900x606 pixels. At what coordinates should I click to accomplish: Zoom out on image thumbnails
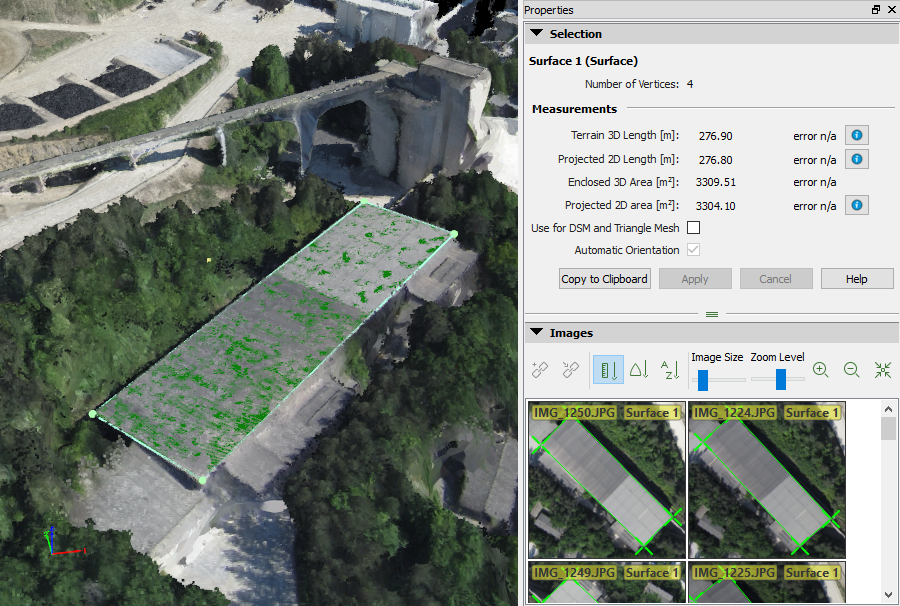tap(852, 370)
